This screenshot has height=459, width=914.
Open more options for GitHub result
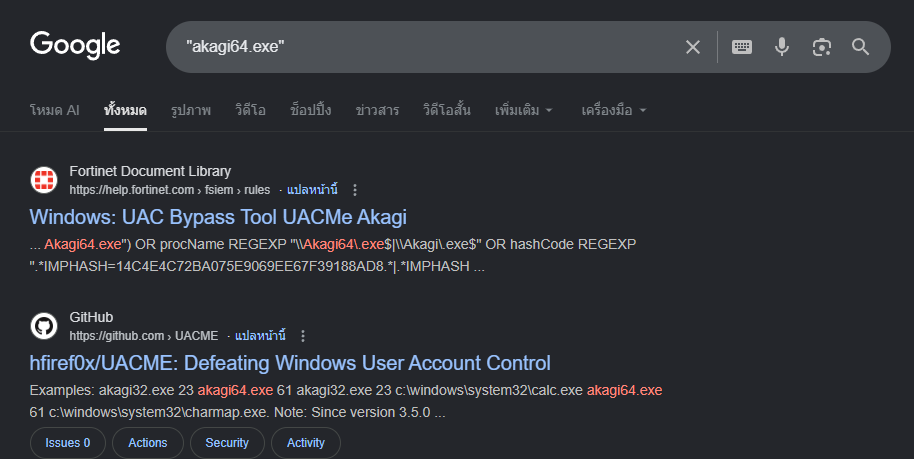[x=303, y=336]
